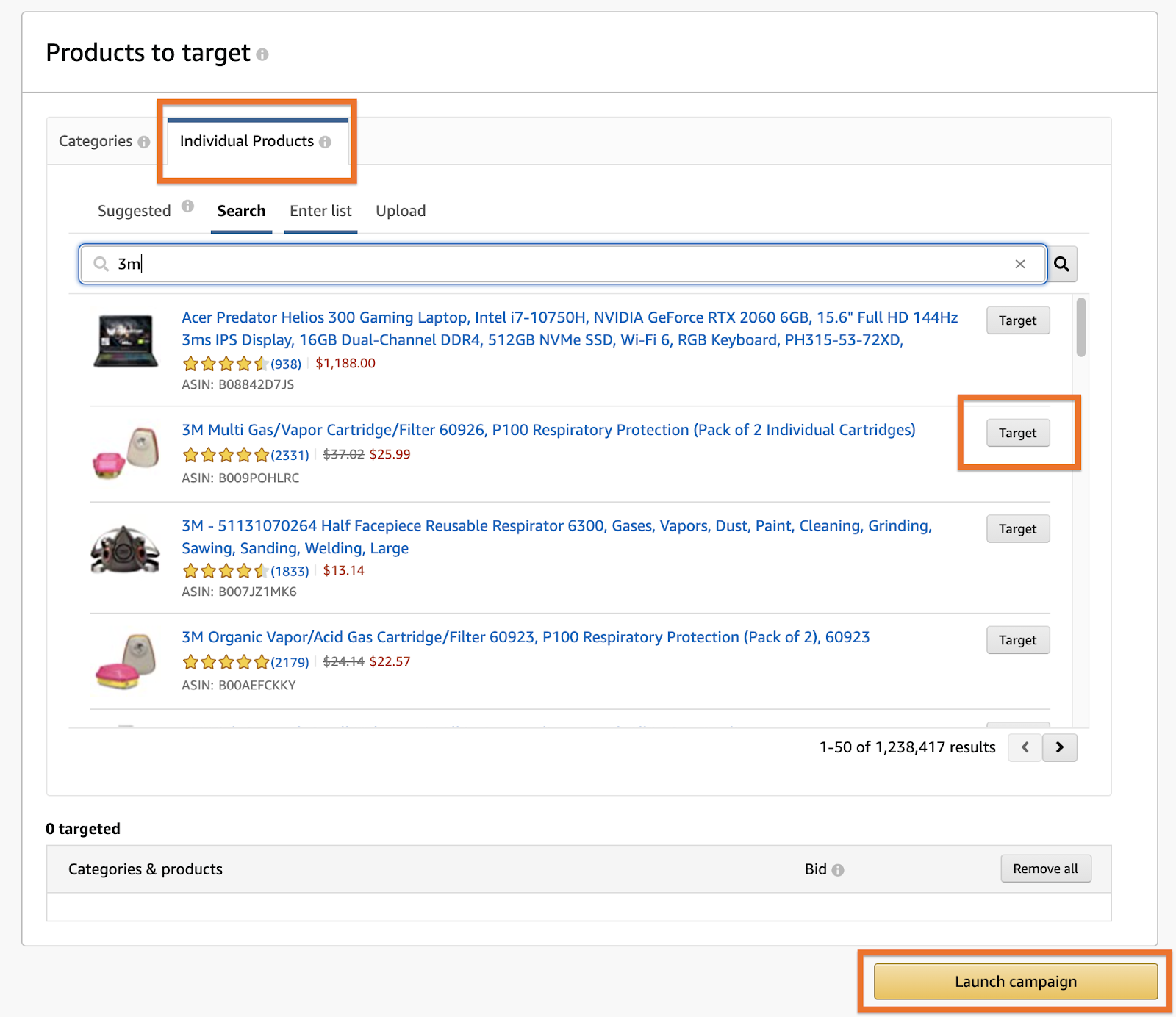Select the Search sub-tab

[x=241, y=211]
